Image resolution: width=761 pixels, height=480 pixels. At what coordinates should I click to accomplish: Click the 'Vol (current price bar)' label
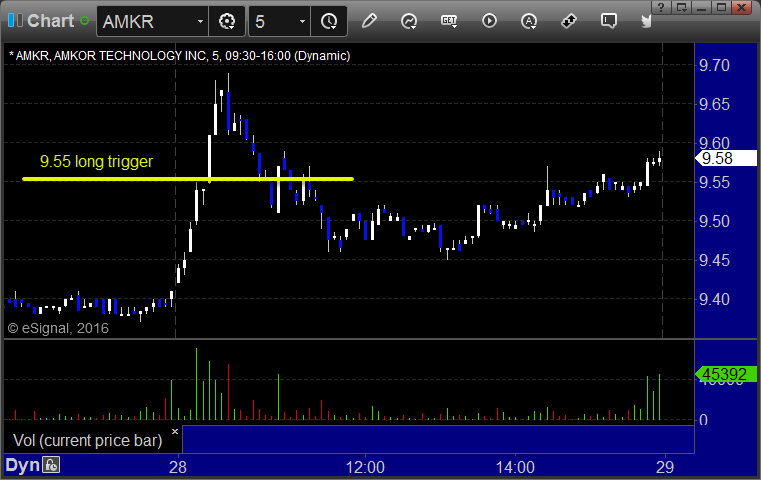(87, 440)
